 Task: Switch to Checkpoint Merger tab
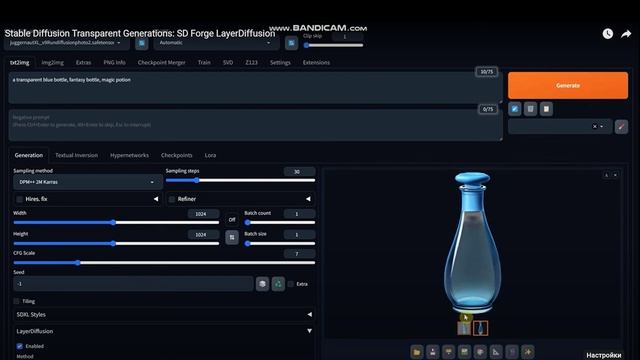pos(162,62)
